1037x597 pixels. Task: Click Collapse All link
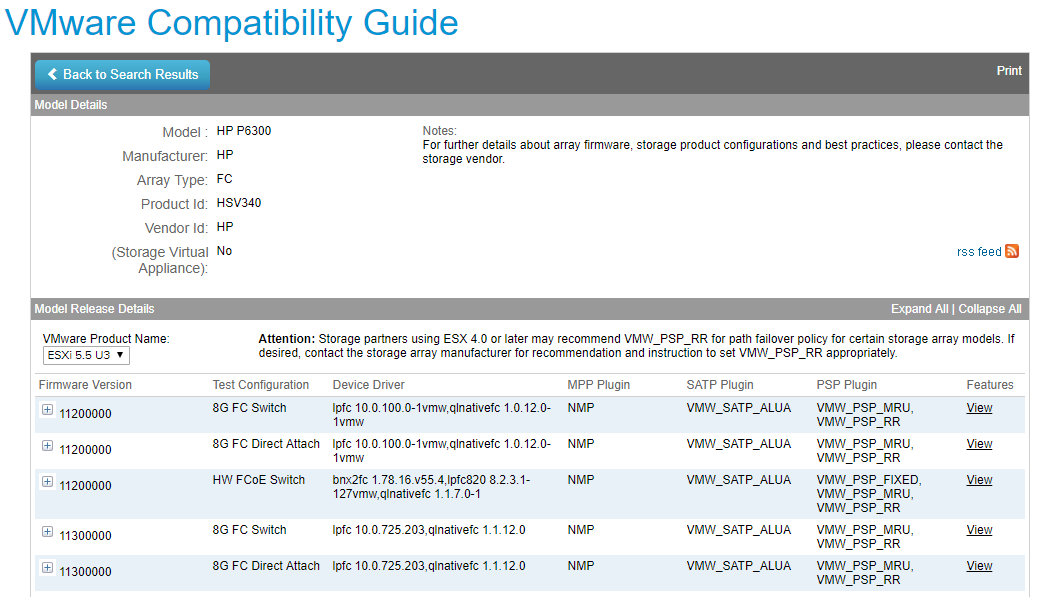(x=989, y=309)
